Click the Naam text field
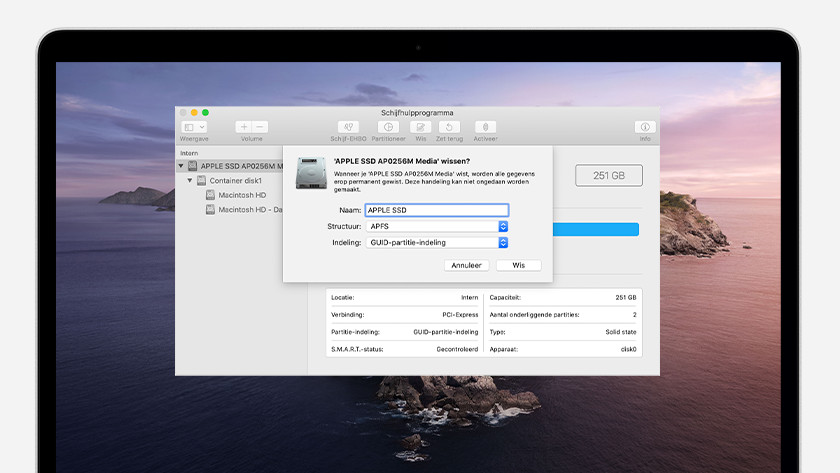Image resolution: width=840 pixels, height=473 pixels. (437, 210)
